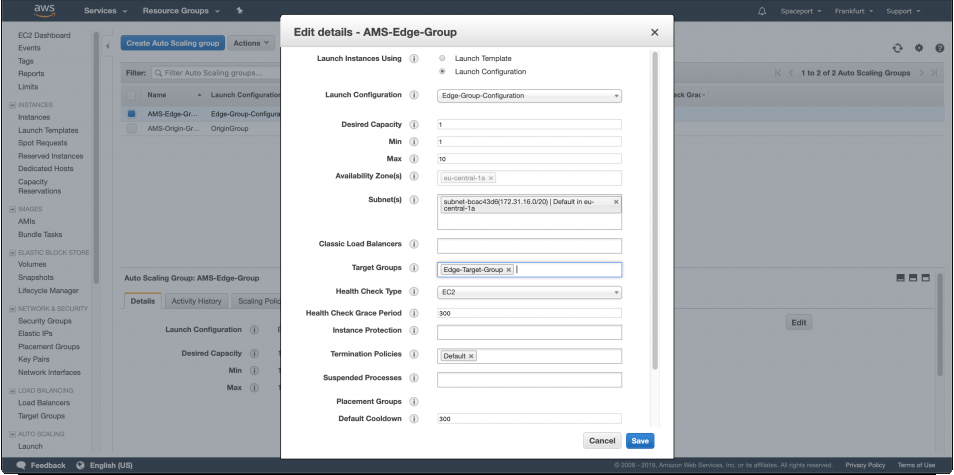Click info icon next to Launch Configuration
This screenshot has width=954, height=475.
(x=414, y=95)
